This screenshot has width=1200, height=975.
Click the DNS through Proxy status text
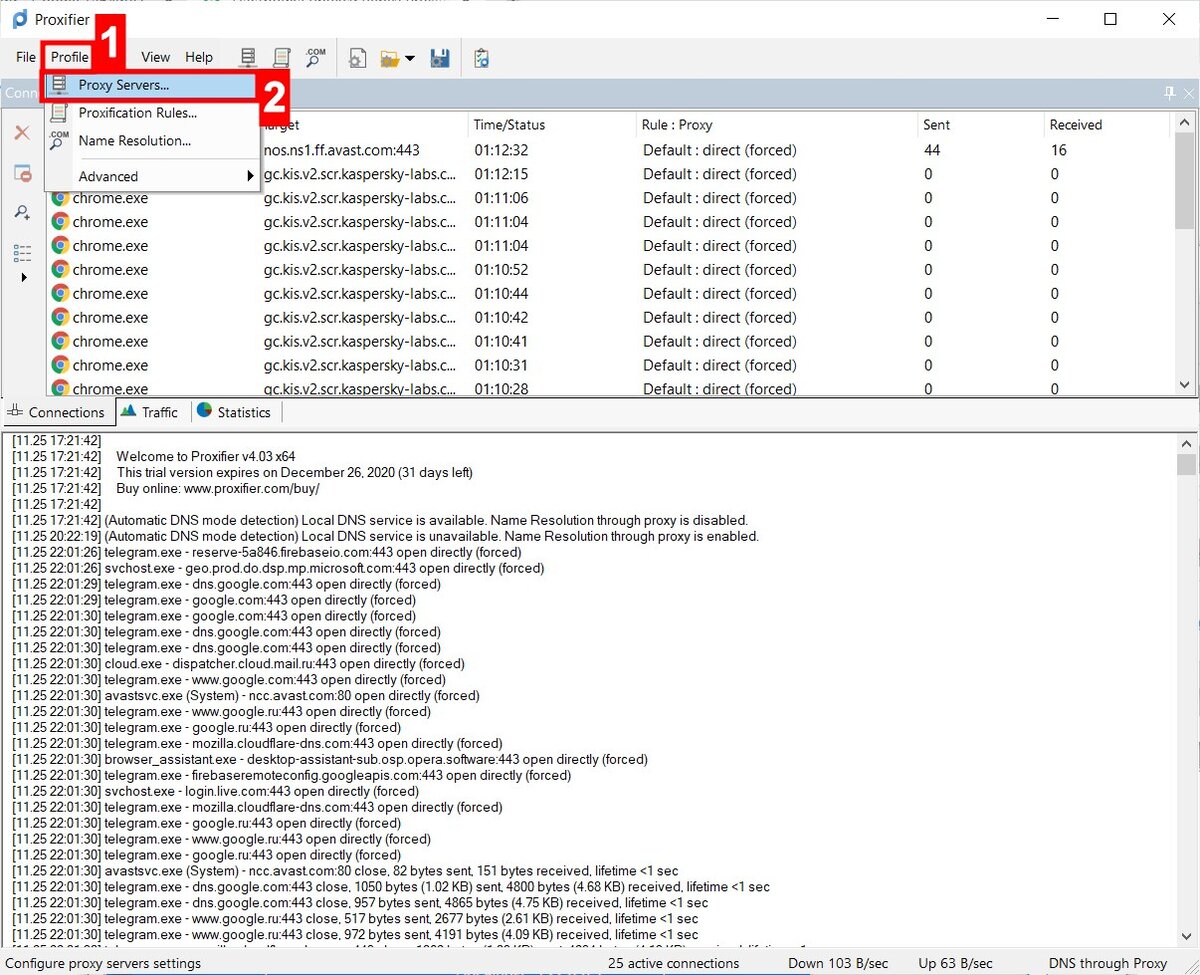click(x=1108, y=964)
